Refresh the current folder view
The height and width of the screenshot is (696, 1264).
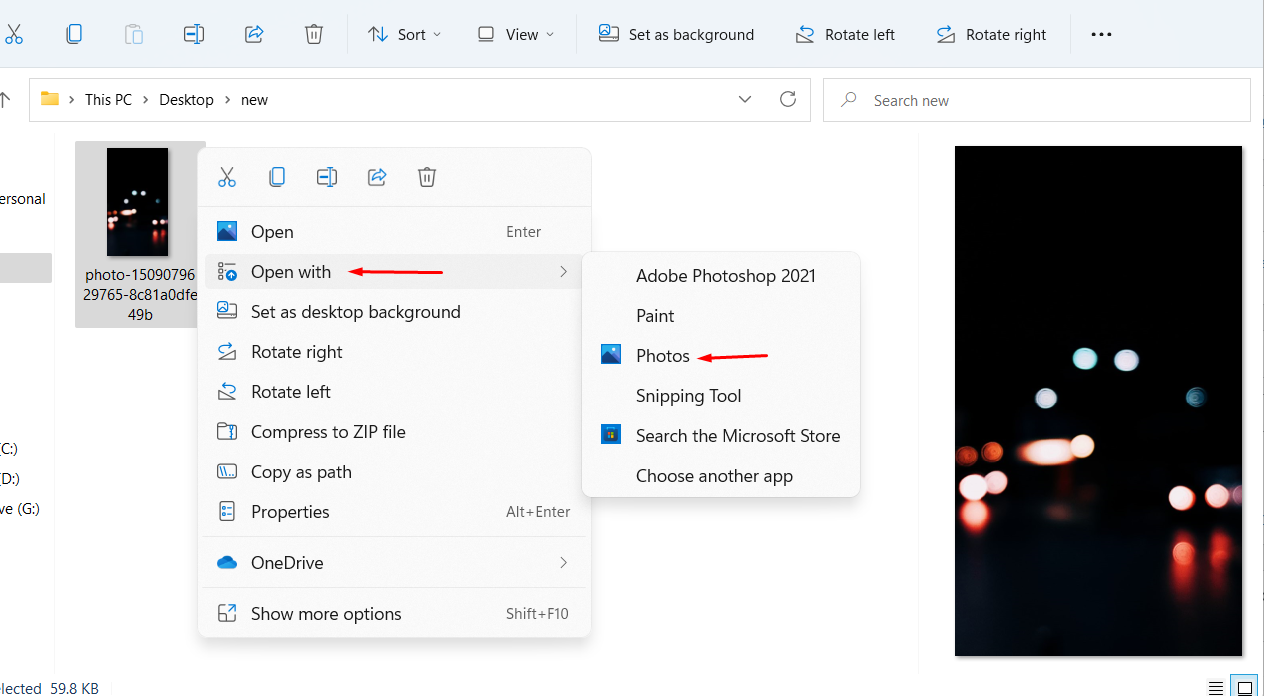coord(788,99)
